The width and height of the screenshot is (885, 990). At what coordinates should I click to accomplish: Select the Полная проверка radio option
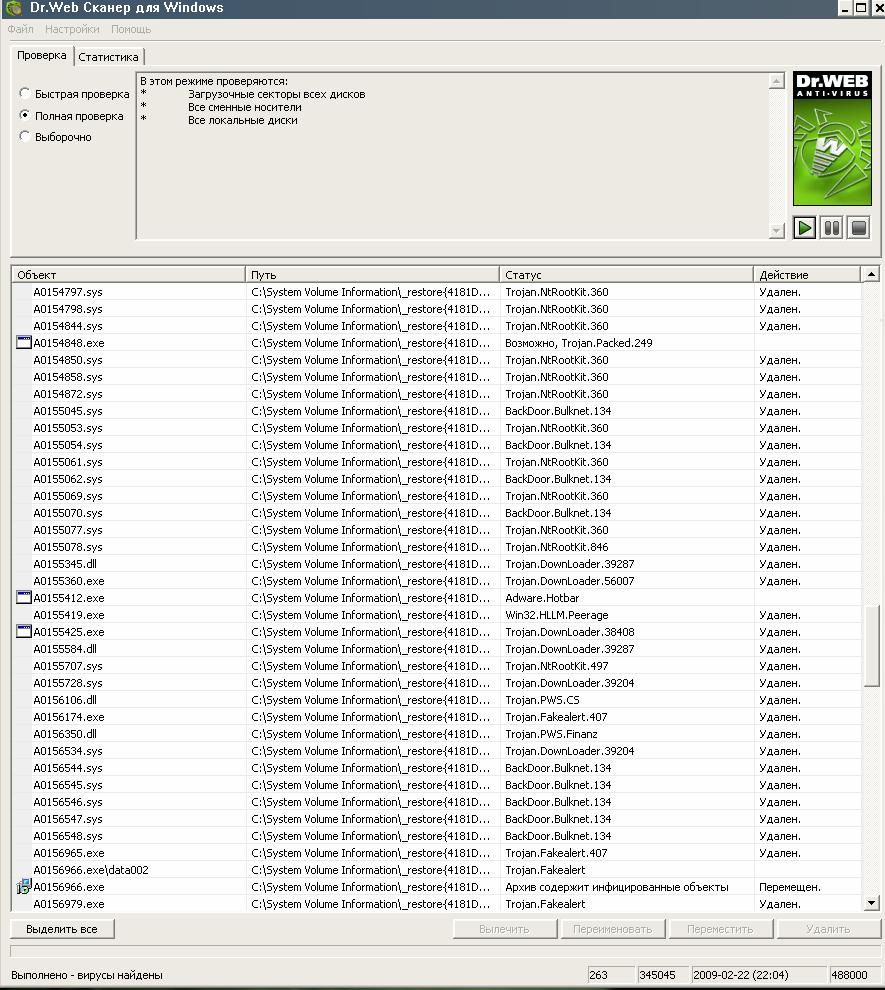pyautogui.click(x=25, y=116)
